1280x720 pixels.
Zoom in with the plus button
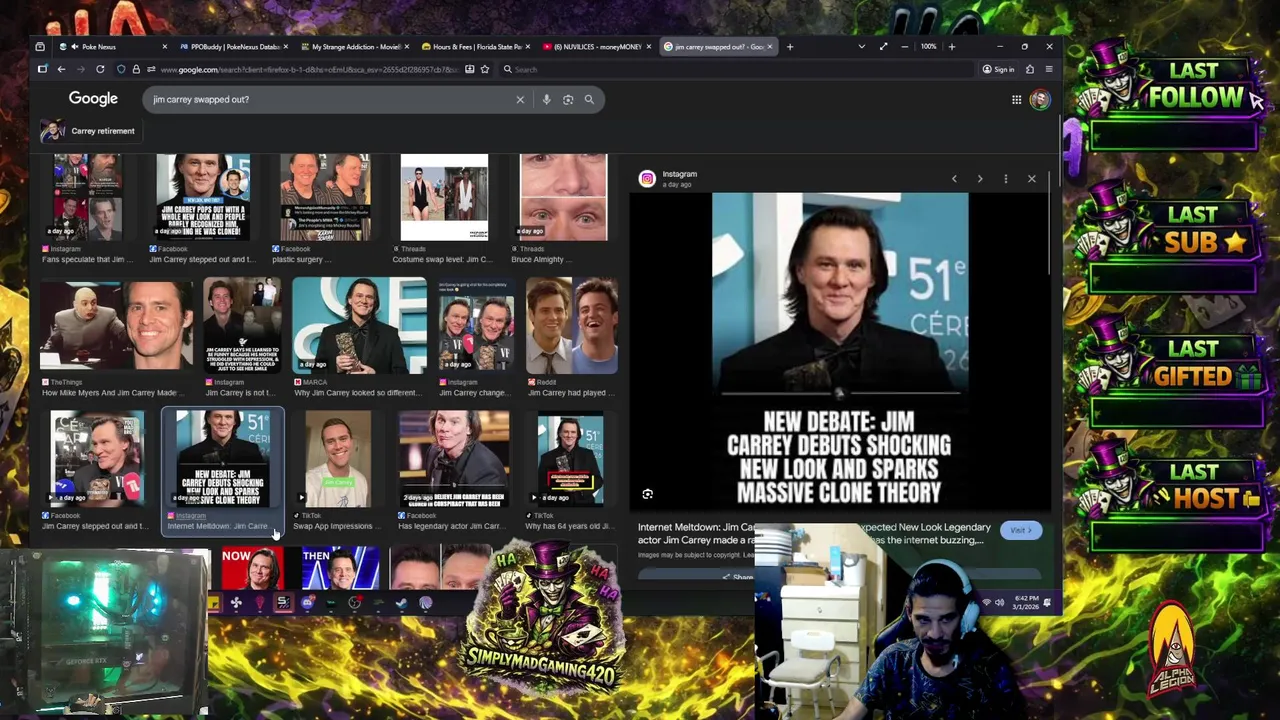pyautogui.click(x=951, y=47)
